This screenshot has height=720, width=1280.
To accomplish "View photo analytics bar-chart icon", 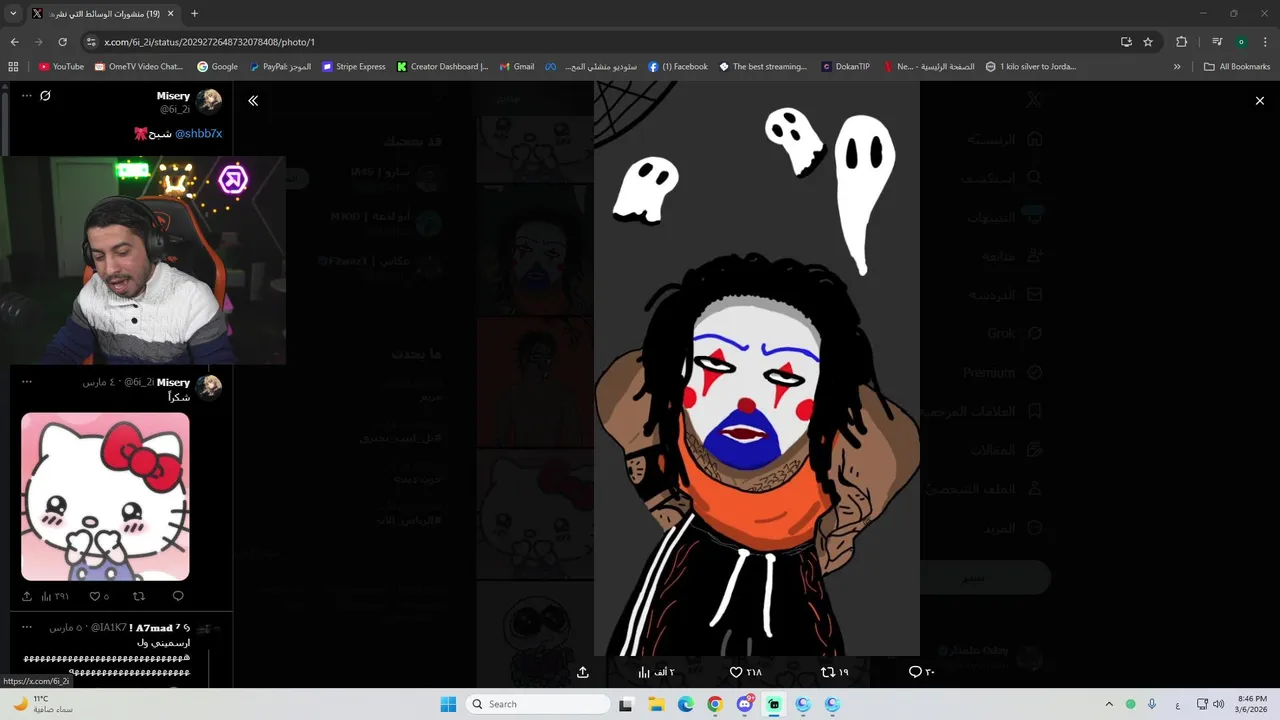I will pos(656,672).
